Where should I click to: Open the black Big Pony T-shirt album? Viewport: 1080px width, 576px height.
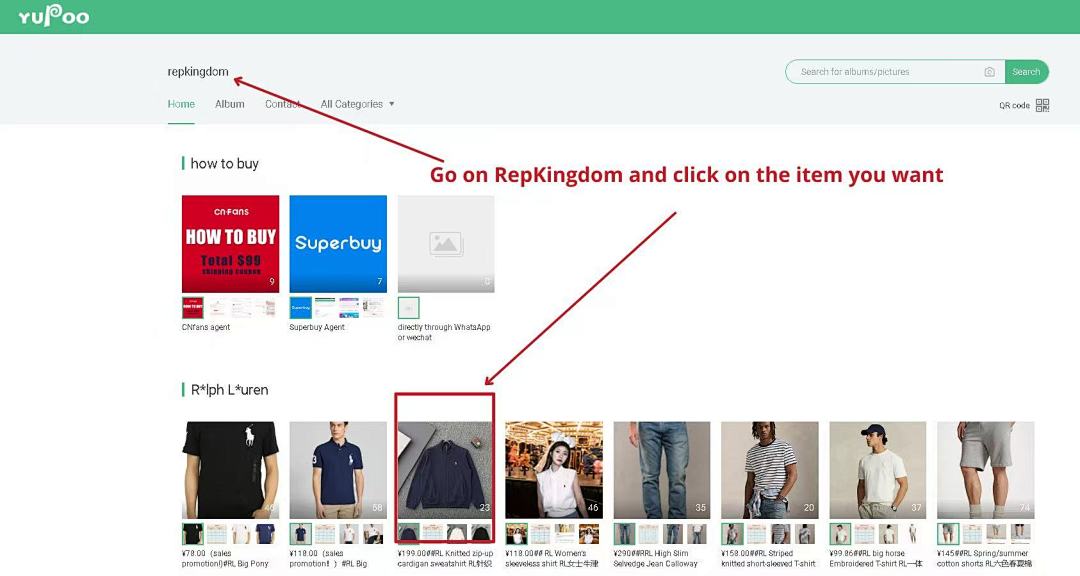click(231, 470)
